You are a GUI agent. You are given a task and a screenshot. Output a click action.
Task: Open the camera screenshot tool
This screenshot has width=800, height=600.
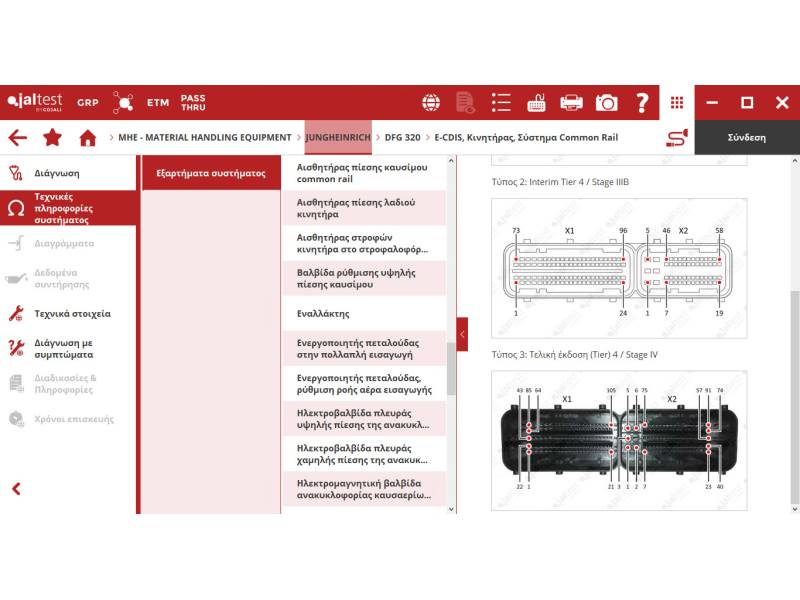pyautogui.click(x=606, y=103)
